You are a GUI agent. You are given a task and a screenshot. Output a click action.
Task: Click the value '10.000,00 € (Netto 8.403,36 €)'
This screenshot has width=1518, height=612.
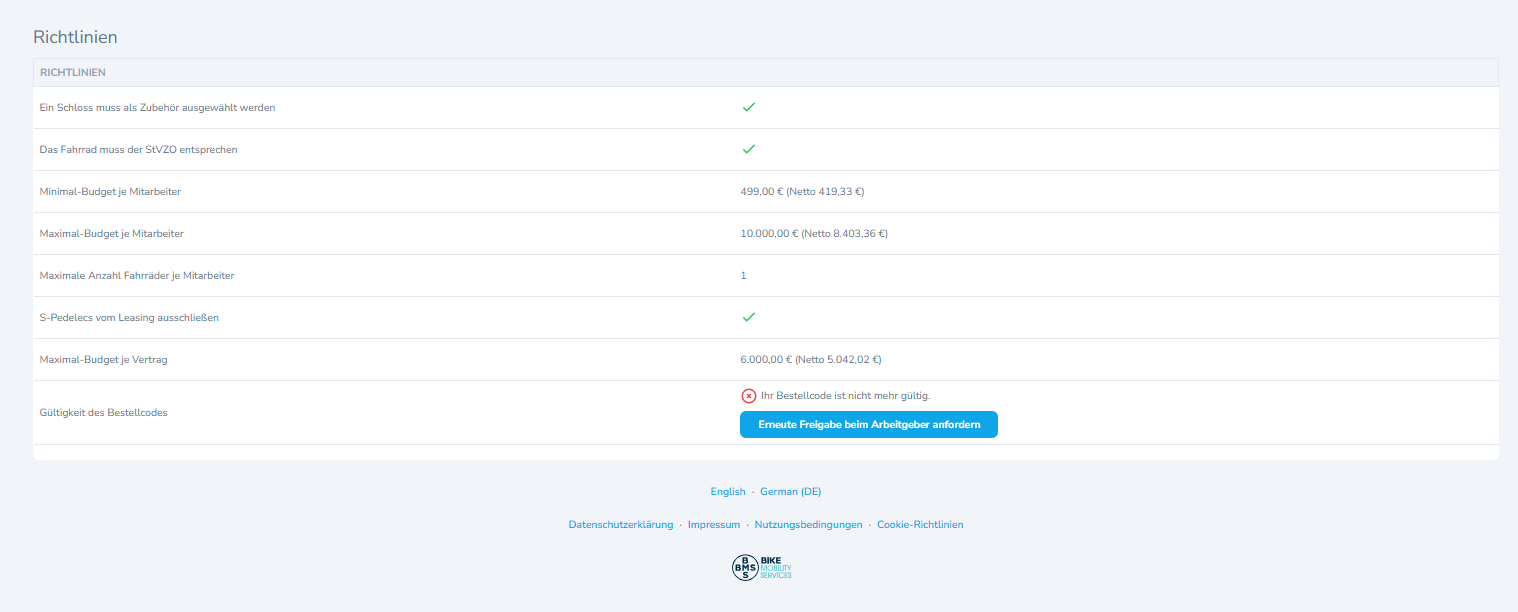pyautogui.click(x=814, y=233)
